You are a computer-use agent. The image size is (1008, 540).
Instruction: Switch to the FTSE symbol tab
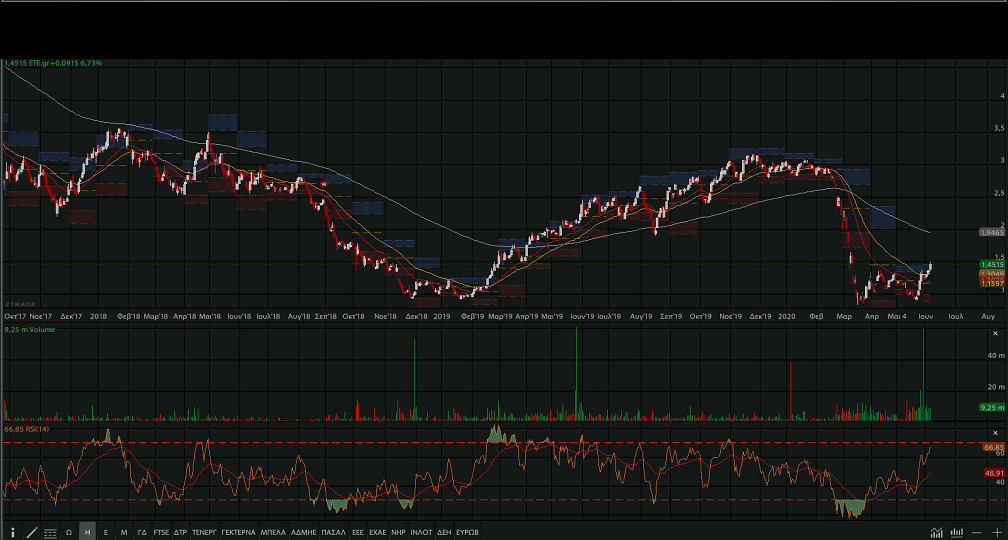(161, 532)
